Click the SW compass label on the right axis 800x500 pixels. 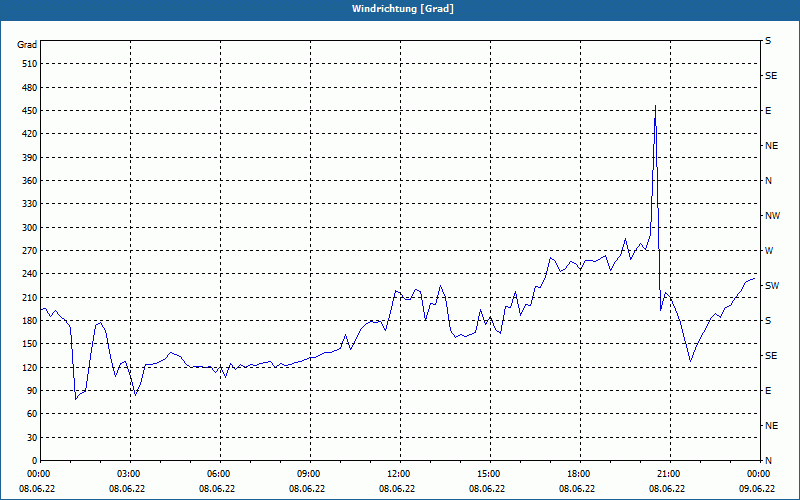coord(772,286)
